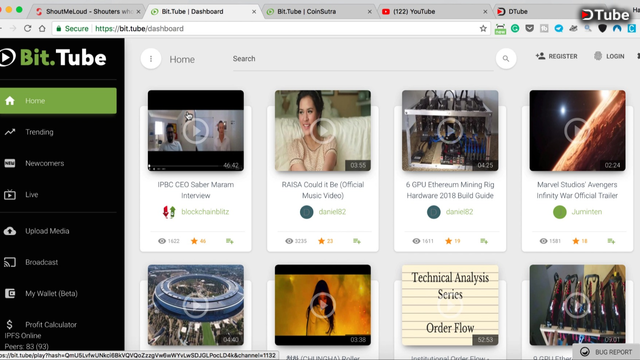640x360 pixels.
Task: Focus the Search input field
Action: [362, 59]
